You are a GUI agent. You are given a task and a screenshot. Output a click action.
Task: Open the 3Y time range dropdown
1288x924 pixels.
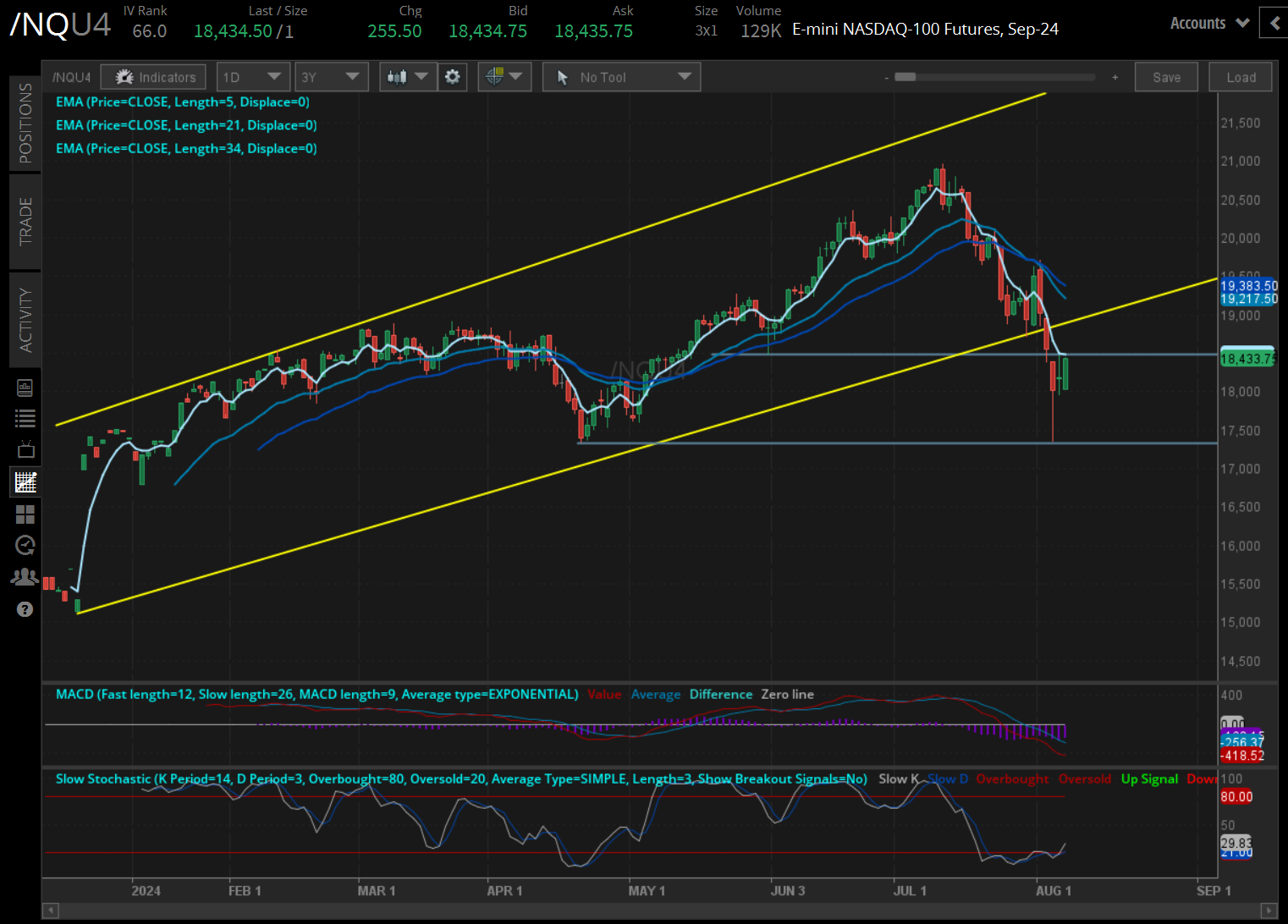(331, 77)
